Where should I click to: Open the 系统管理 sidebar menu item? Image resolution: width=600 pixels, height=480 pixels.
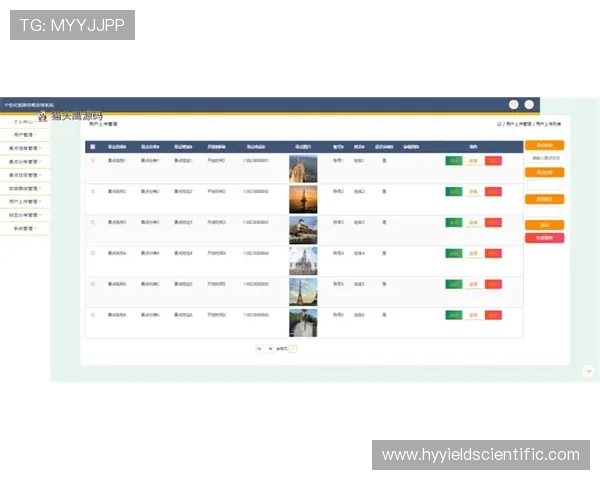point(25,228)
